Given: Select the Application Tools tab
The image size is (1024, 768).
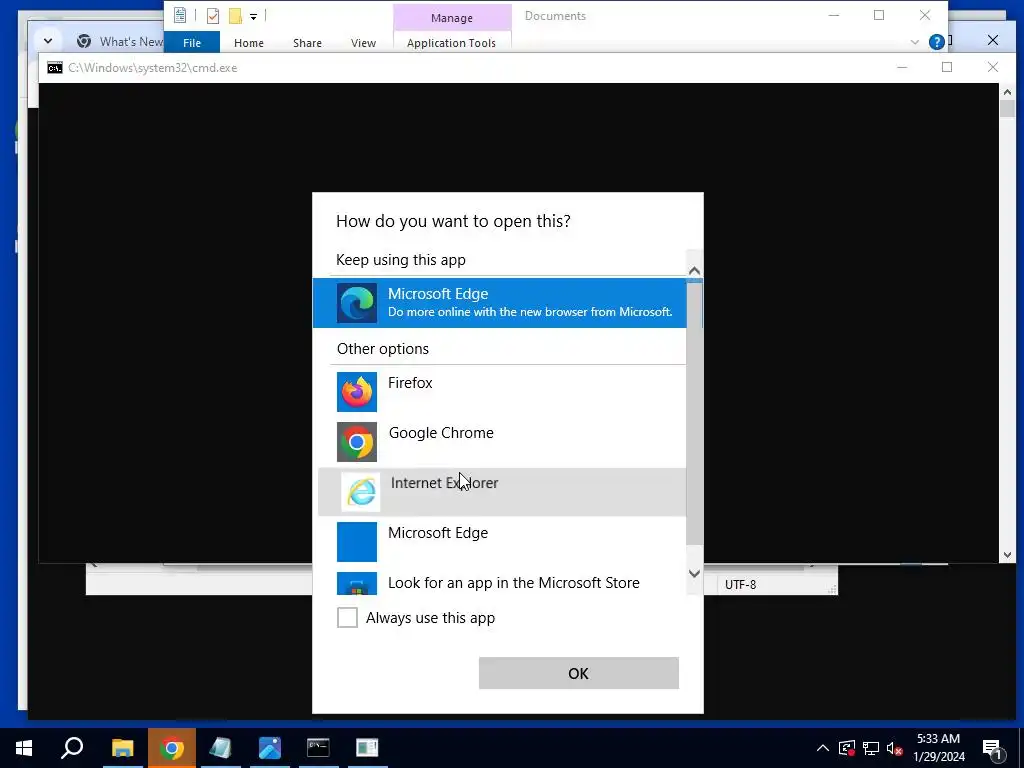Looking at the screenshot, I should tap(451, 42).
